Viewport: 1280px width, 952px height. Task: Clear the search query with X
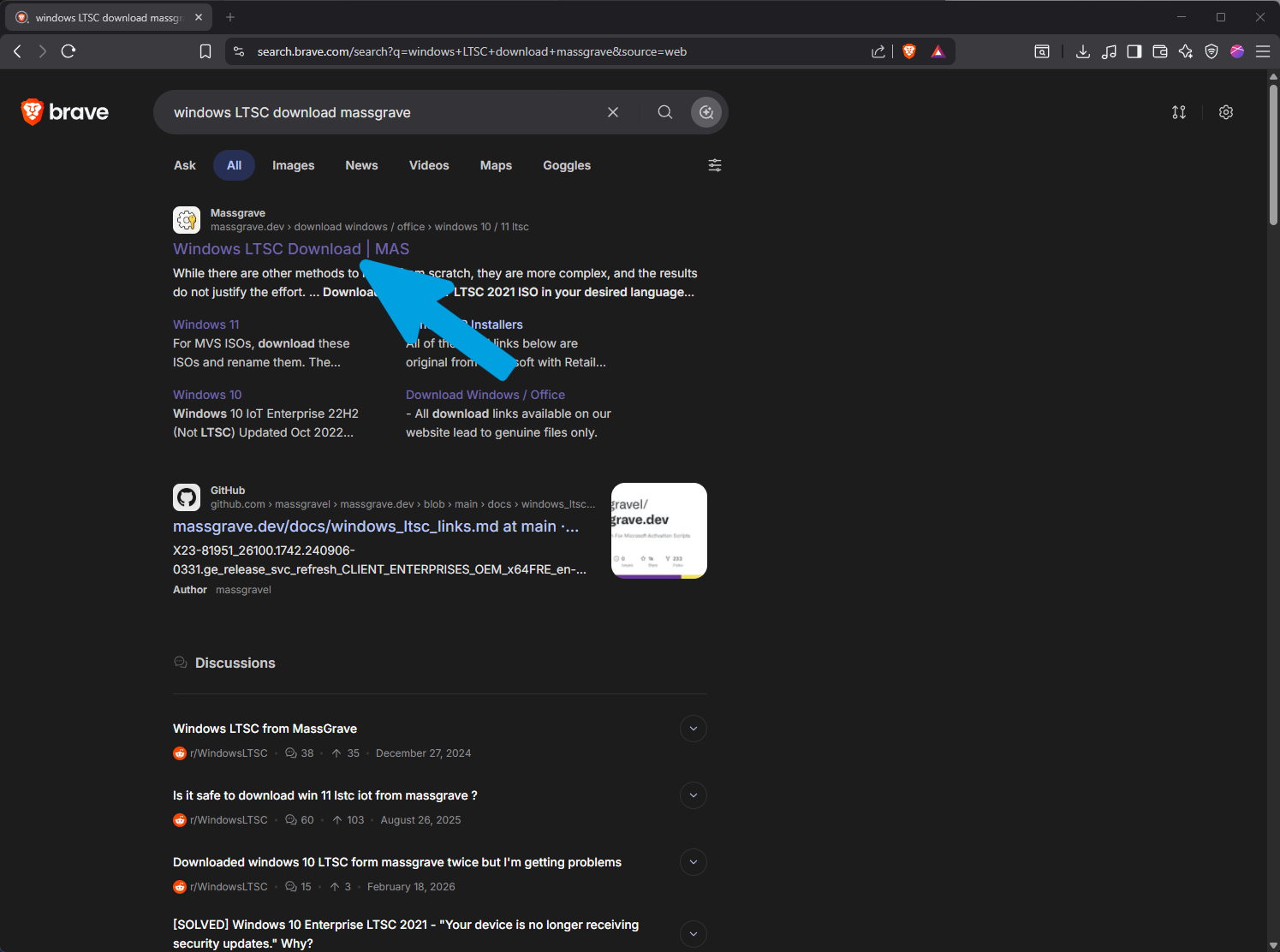tap(613, 112)
